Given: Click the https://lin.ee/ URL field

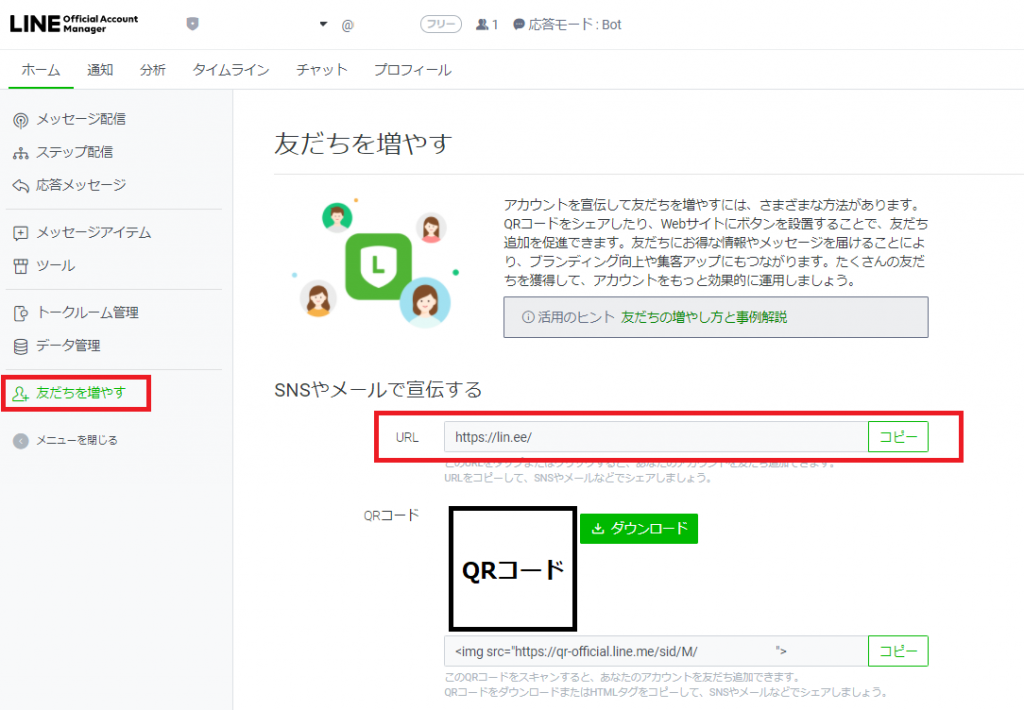Looking at the screenshot, I should tap(655, 437).
